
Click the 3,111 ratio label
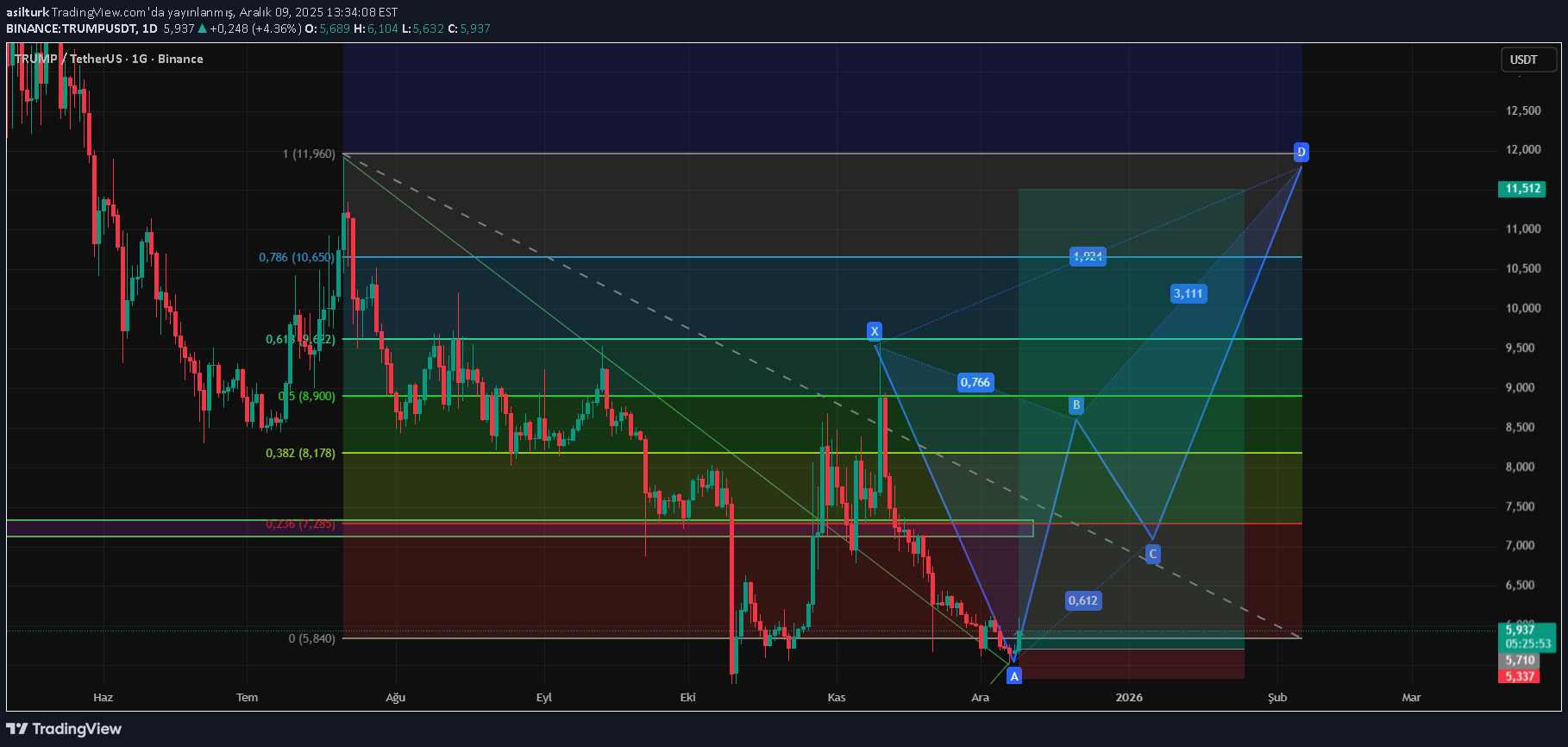pyautogui.click(x=1188, y=293)
